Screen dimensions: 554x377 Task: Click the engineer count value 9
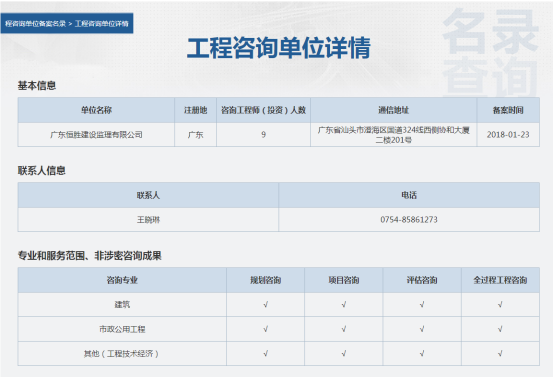click(x=263, y=135)
